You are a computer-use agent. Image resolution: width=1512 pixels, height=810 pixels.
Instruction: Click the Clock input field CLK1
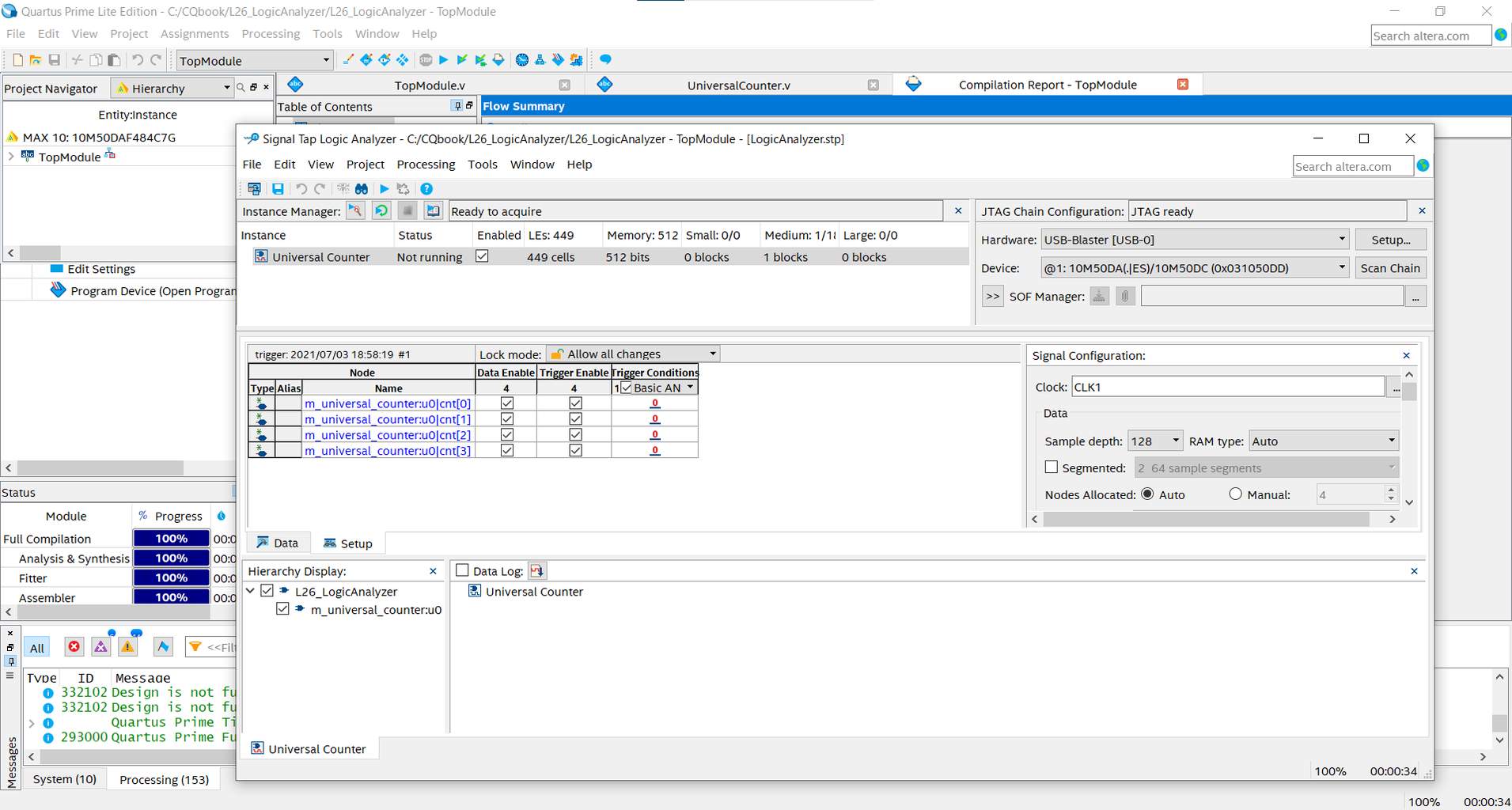(x=1227, y=387)
